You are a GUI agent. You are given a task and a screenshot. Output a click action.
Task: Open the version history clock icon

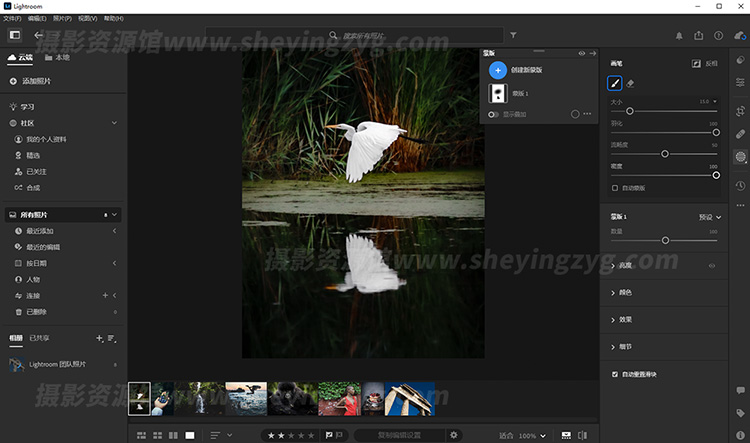pos(740,185)
